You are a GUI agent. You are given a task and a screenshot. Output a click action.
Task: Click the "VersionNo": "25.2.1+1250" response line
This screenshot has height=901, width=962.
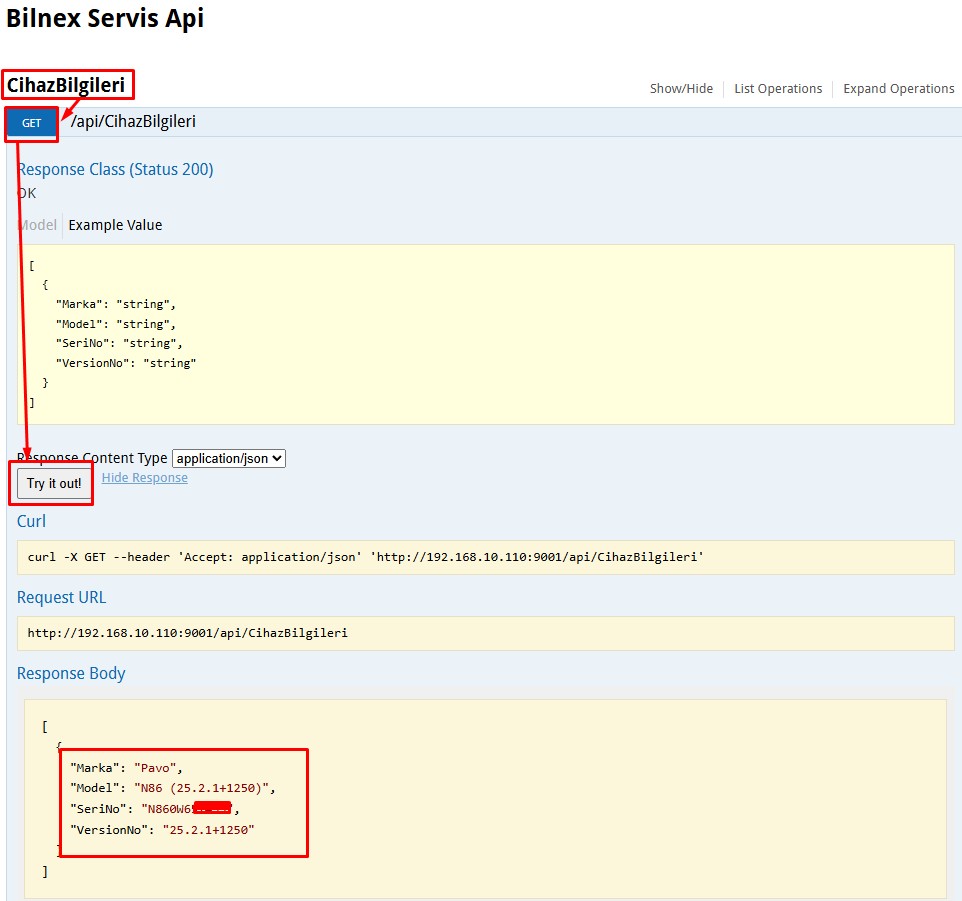point(163,830)
